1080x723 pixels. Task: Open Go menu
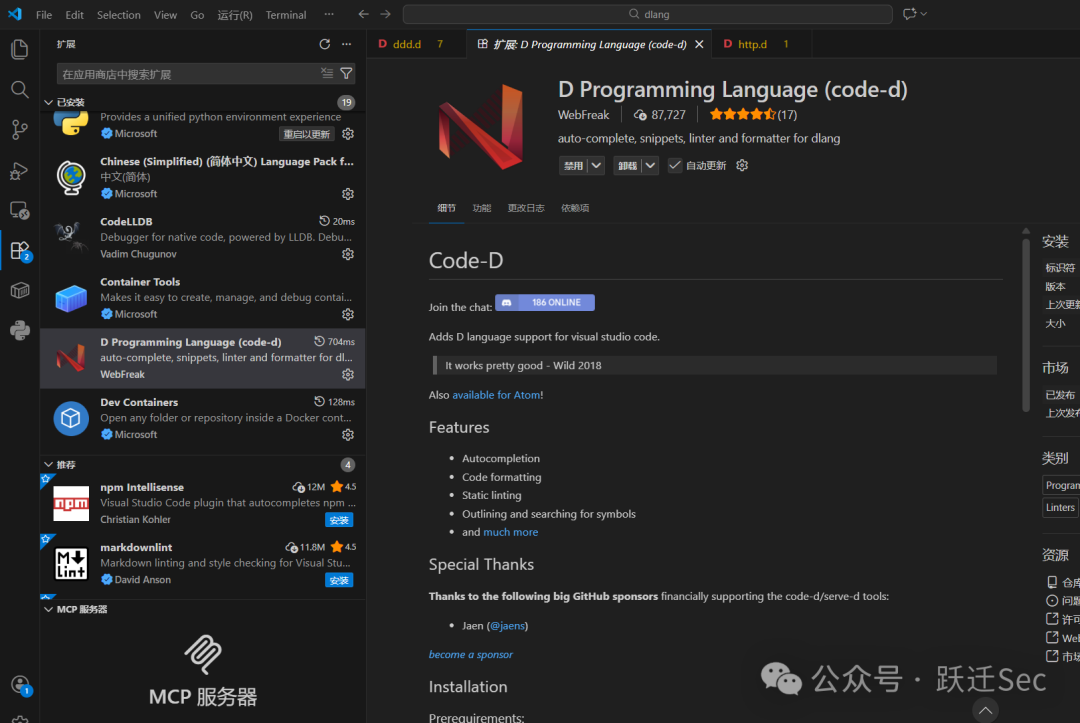(197, 14)
